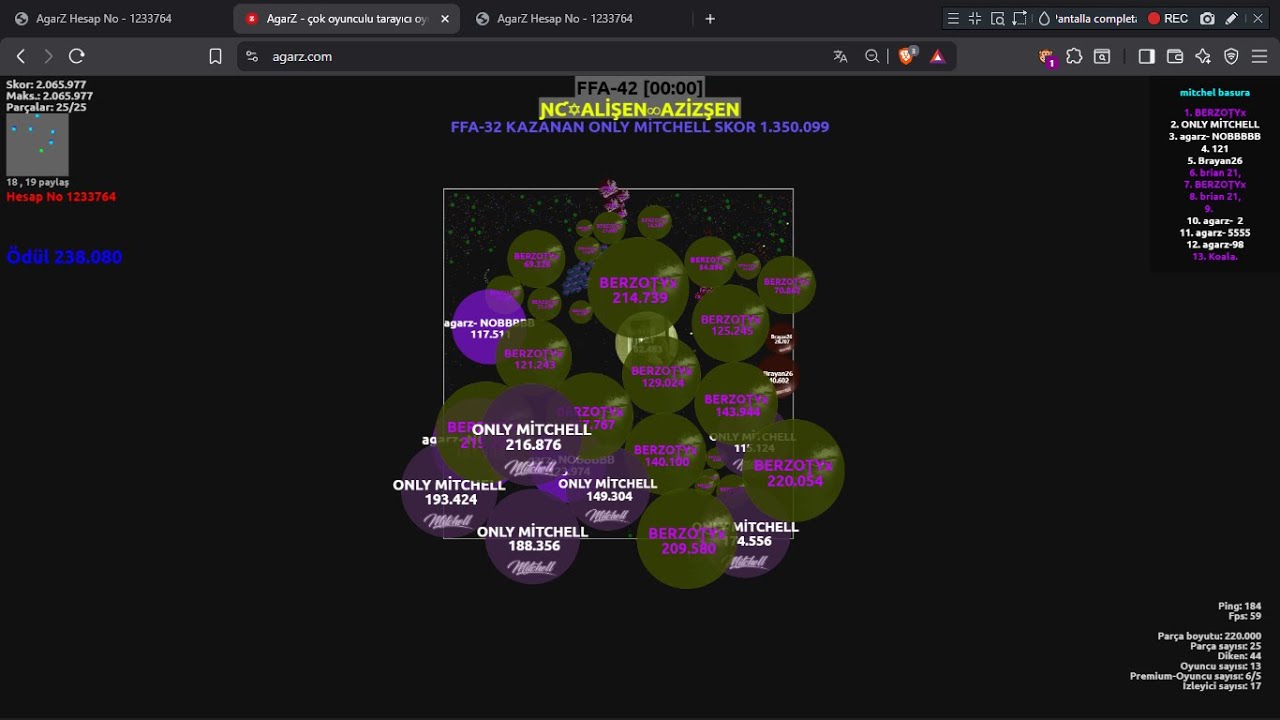The width and height of the screenshot is (1280, 720).
Task: Click the purple agarz- NOBBBBB 117.51 cell
Action: coord(489,328)
